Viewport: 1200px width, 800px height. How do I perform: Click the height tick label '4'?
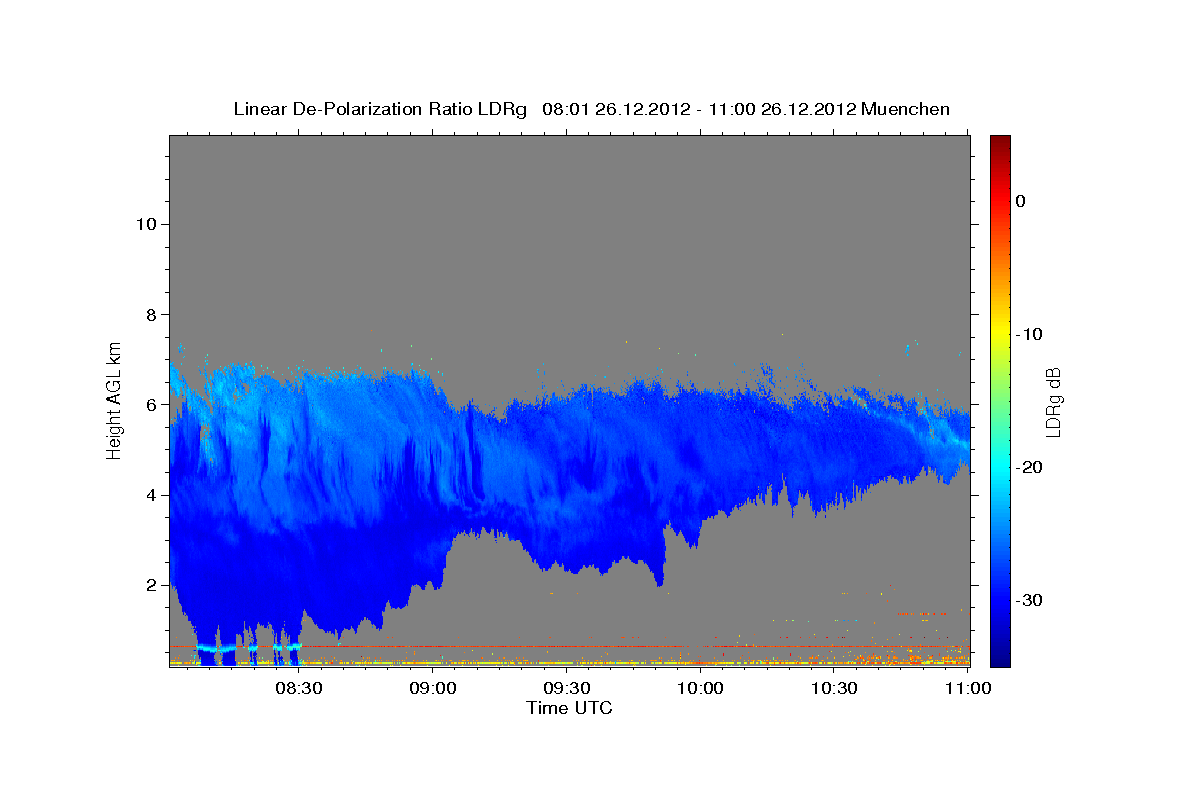point(149,494)
